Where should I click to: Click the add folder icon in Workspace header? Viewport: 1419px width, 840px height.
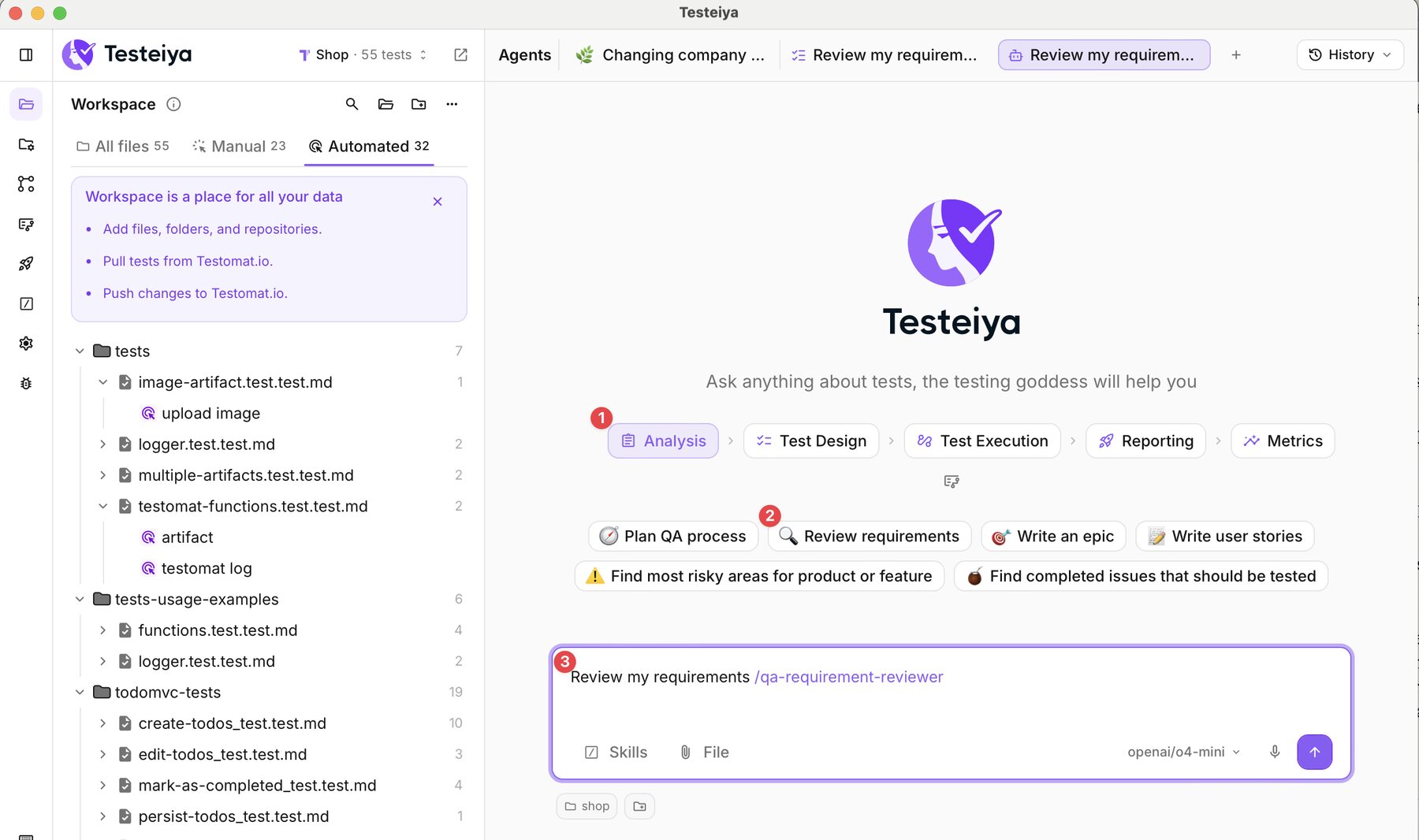pos(419,104)
